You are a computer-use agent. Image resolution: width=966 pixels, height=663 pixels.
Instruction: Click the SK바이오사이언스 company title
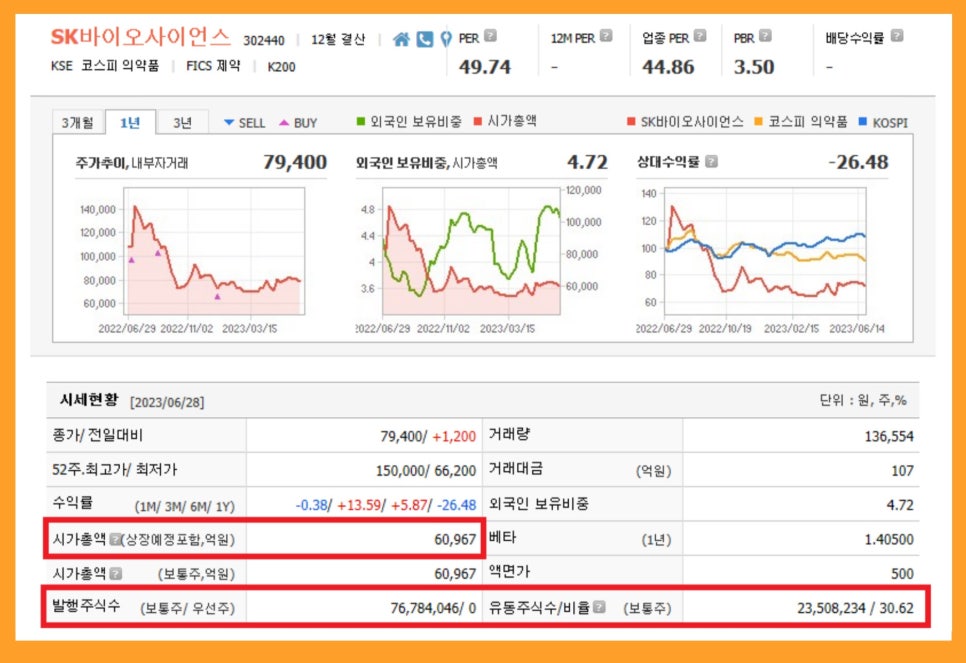[140, 37]
